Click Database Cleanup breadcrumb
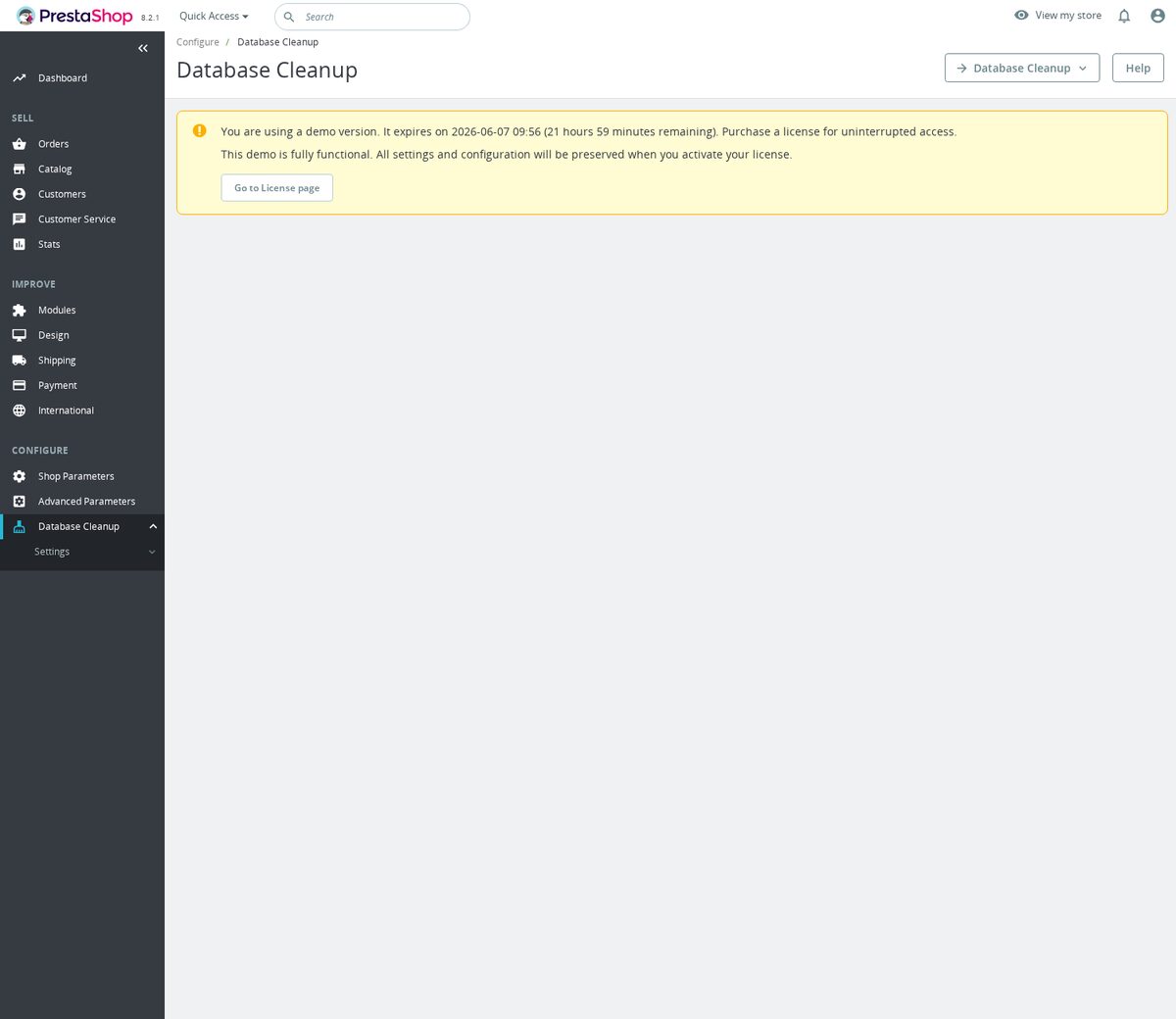This screenshot has width=1176, height=1019. tap(278, 42)
